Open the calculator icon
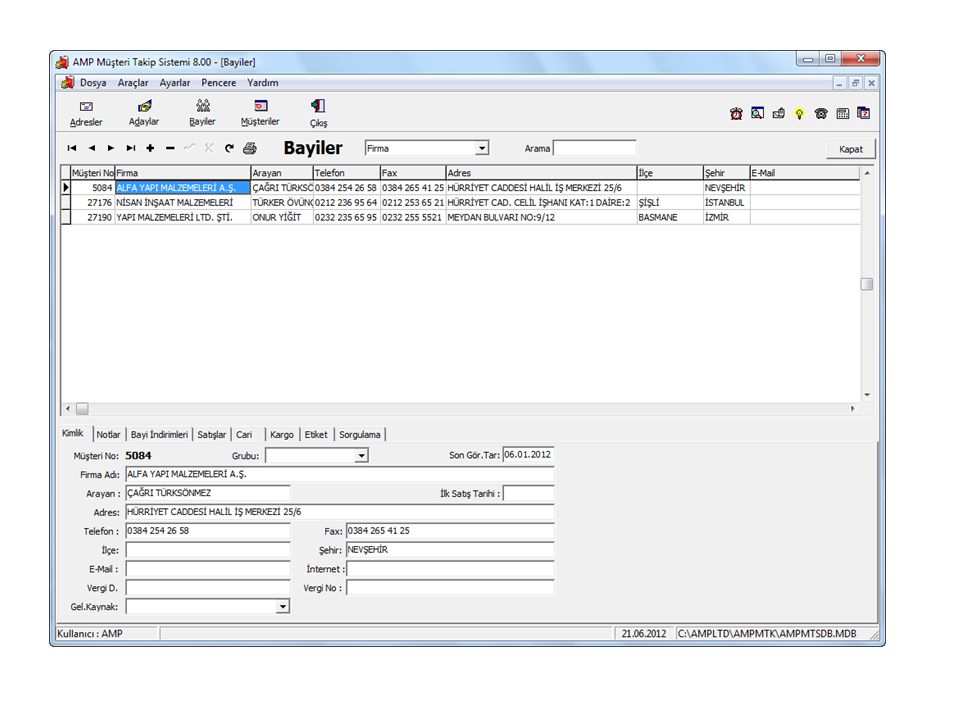Screen dimensions: 960x720 (842, 113)
